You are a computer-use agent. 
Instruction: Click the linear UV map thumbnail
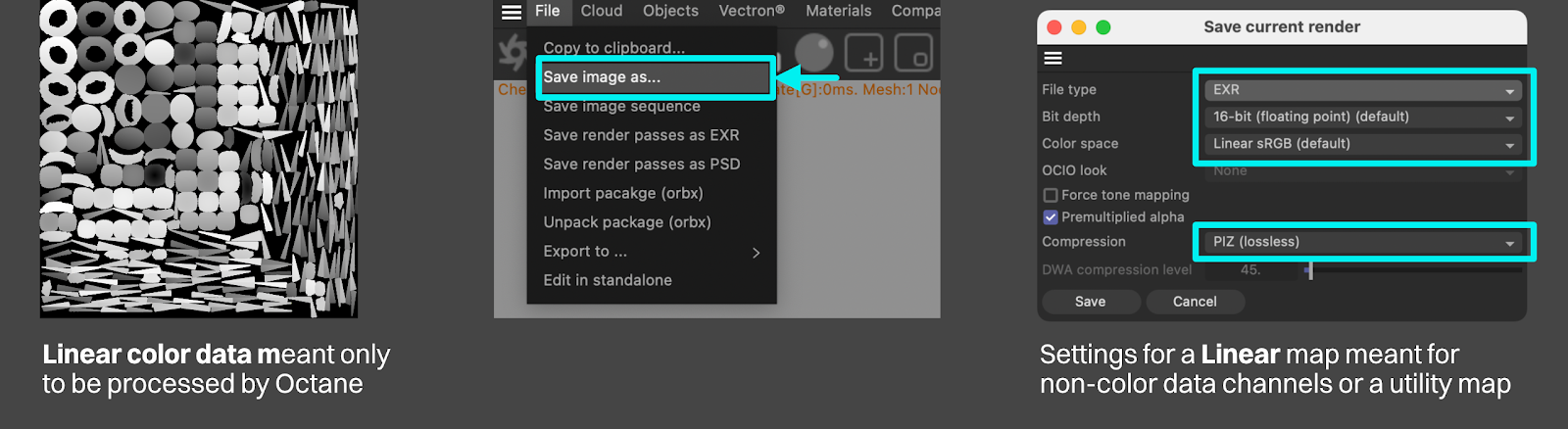point(198,159)
